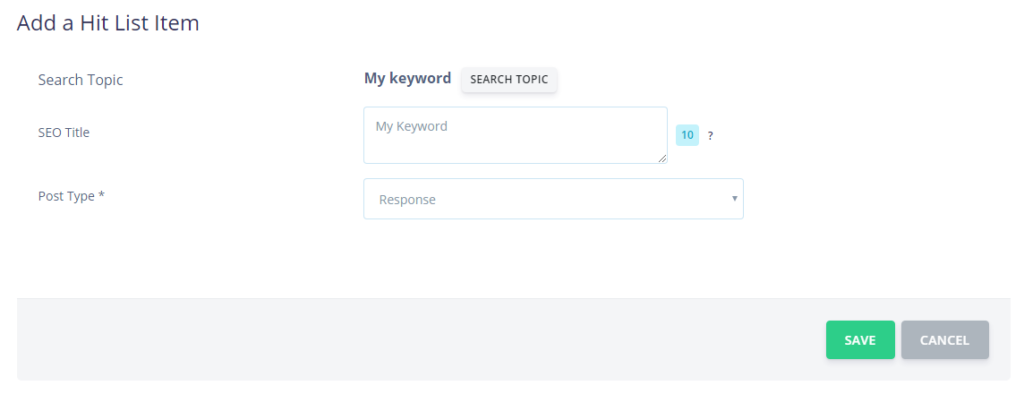Screen dimensions: 1024x394
Task: Click the SEO Title field label
Action: (63, 132)
